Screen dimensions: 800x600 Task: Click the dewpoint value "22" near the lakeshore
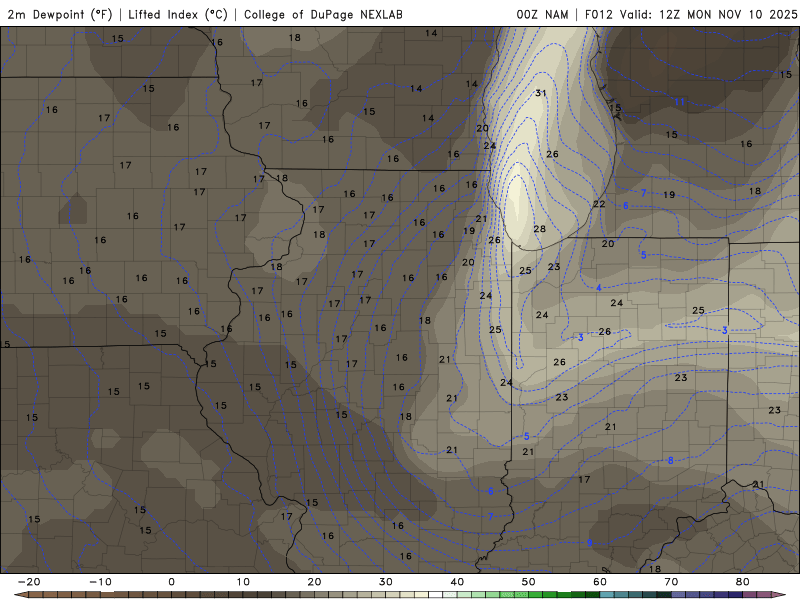click(x=599, y=204)
